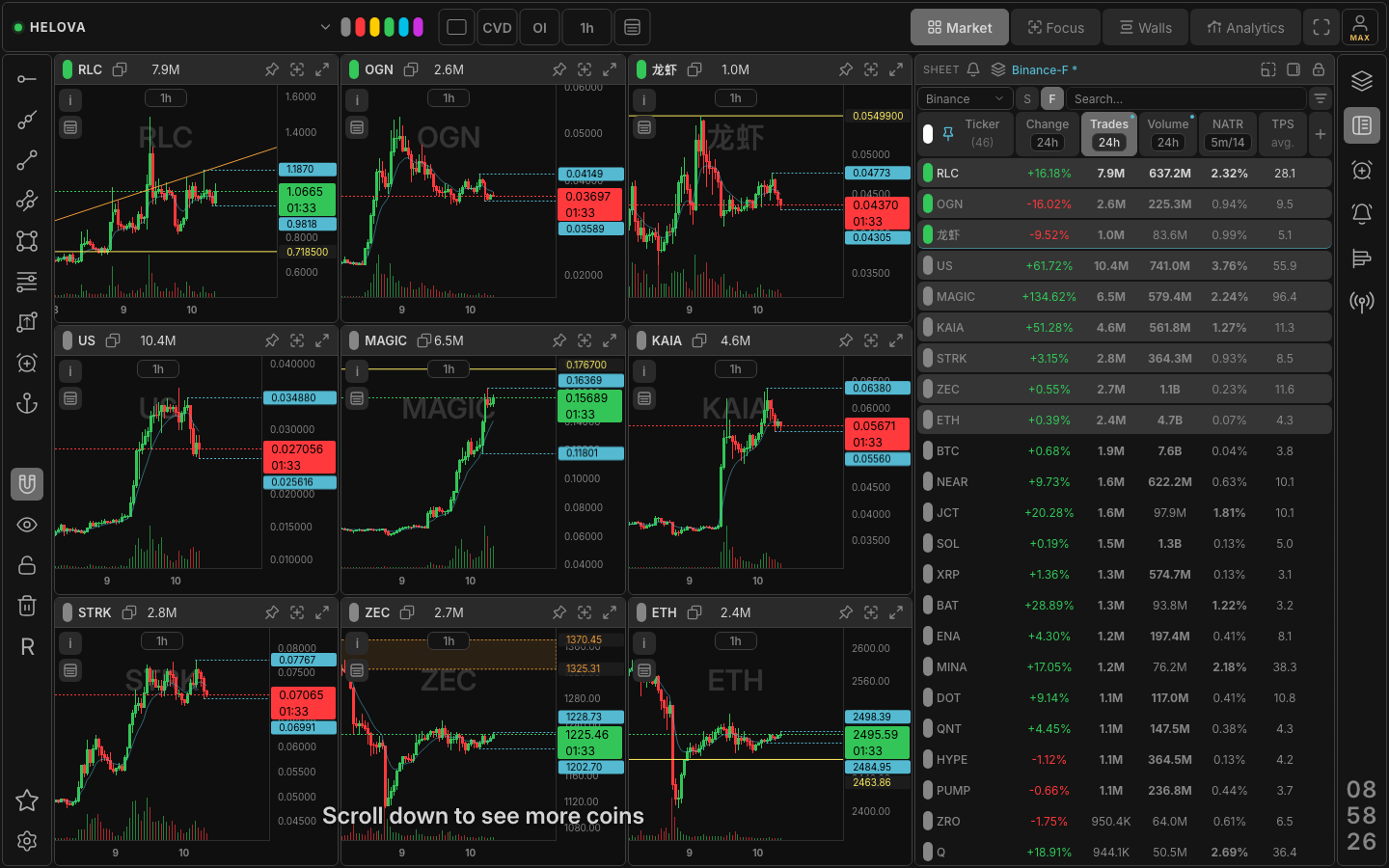Click the fullscreen toggle button
This screenshot has height=868, width=1389.
click(1321, 28)
